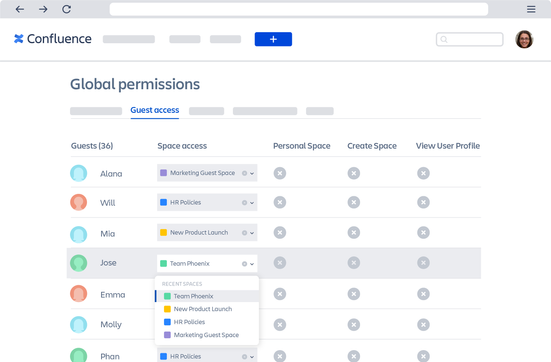Screen dimensions: 551x362
Task: Open the browser hamburger menu
Action: pos(531,9)
